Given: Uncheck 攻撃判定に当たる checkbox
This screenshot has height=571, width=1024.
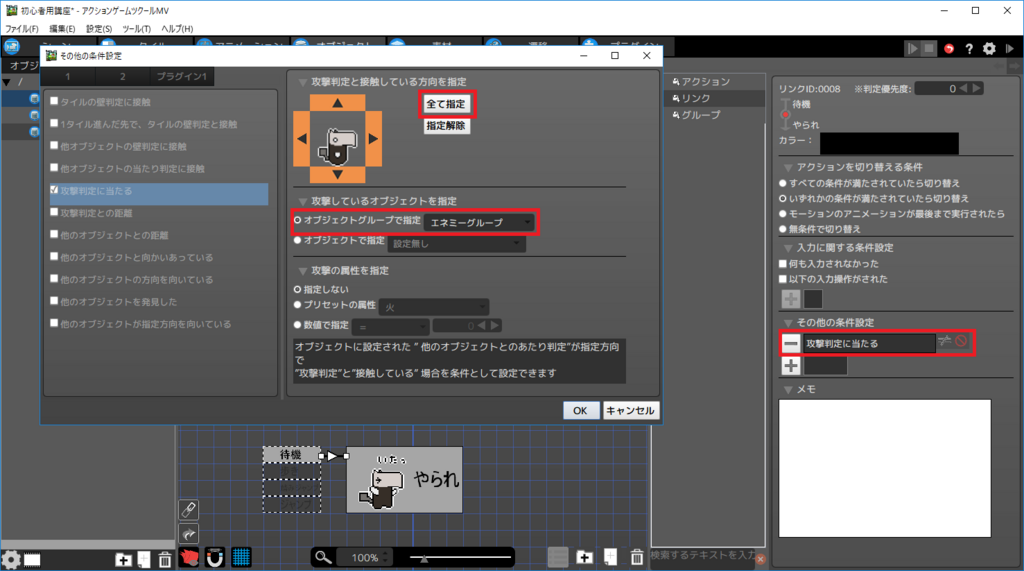Looking at the screenshot, I should pyautogui.click(x=54, y=190).
